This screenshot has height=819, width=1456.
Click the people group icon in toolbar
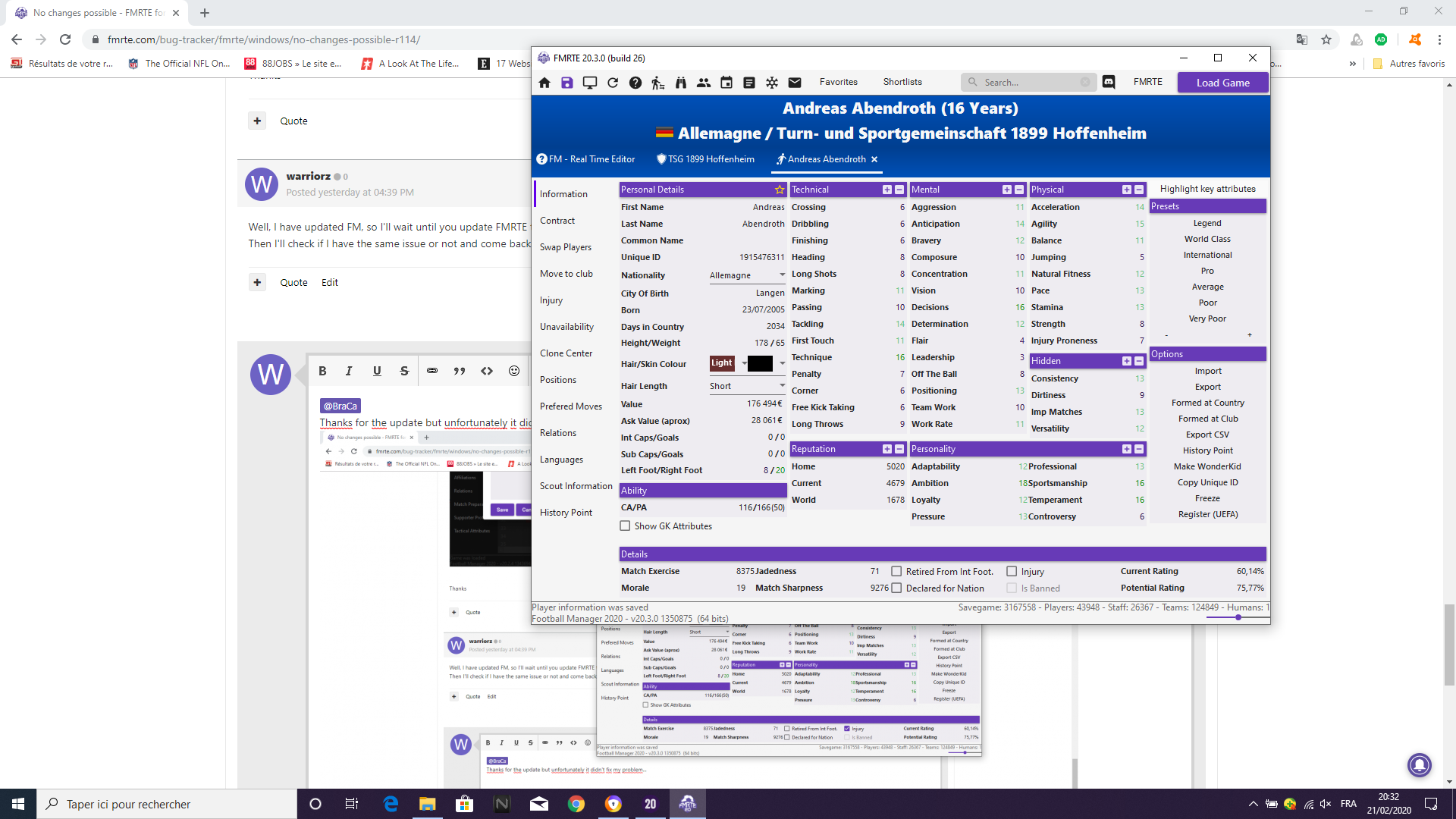(704, 83)
